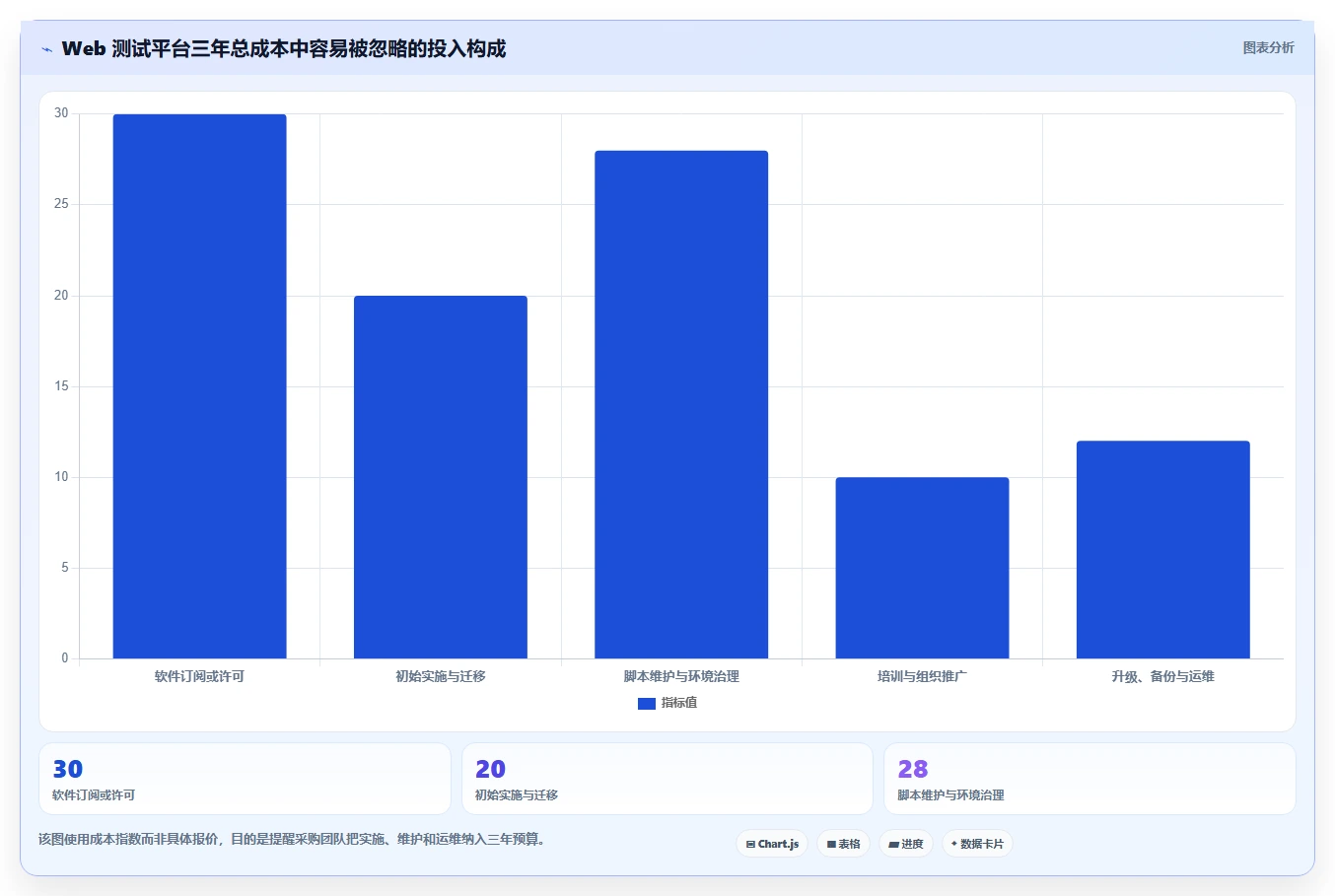Click the icon inside the 进度 chip
The height and width of the screenshot is (896, 1335).
click(893, 845)
